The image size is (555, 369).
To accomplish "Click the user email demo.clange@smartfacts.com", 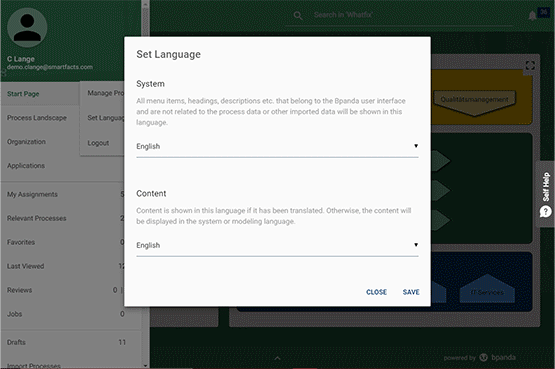I will point(50,67).
